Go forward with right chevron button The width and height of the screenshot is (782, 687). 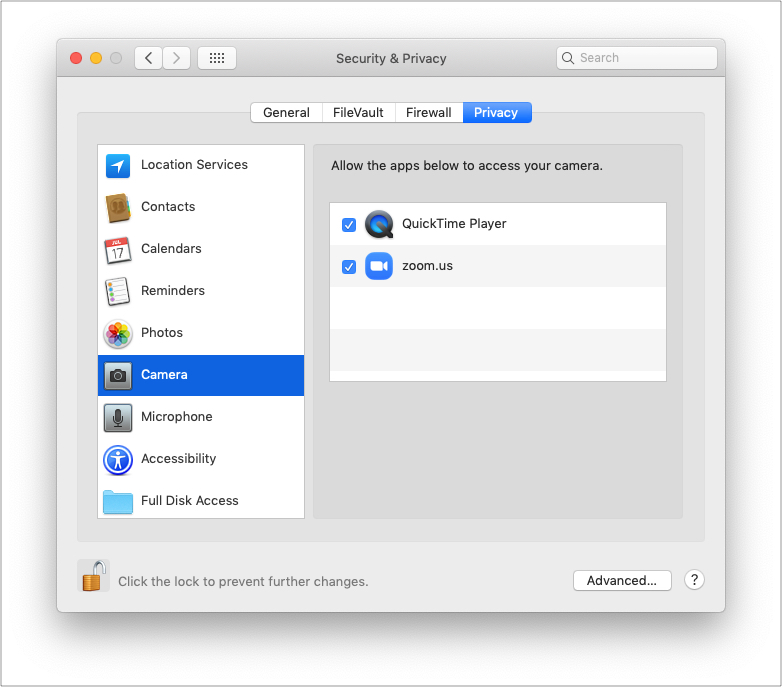[177, 58]
